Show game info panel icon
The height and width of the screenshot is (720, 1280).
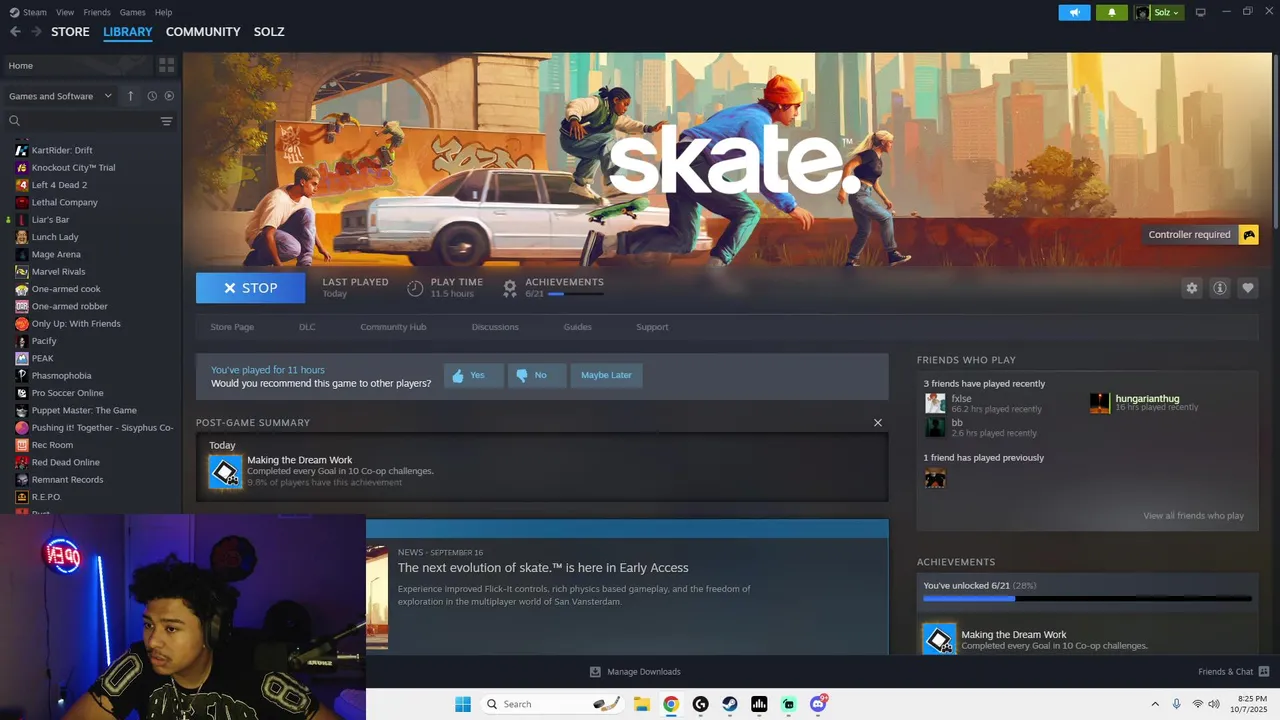(x=1219, y=288)
